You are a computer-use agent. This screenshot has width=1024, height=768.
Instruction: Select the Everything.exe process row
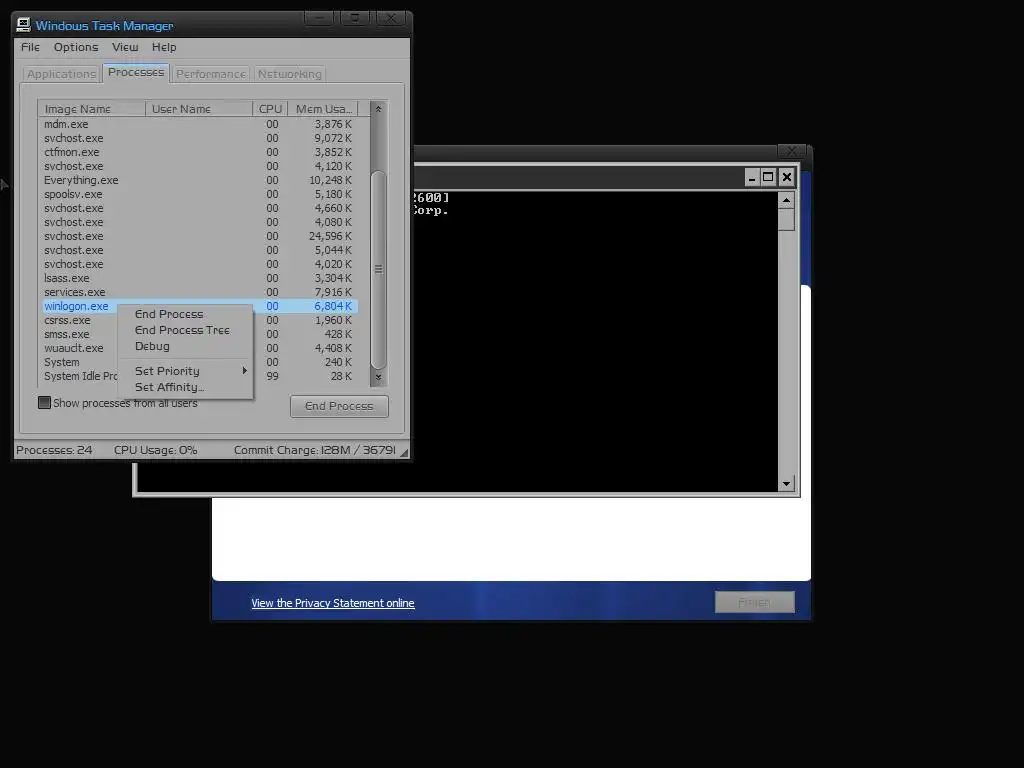pyautogui.click(x=198, y=180)
